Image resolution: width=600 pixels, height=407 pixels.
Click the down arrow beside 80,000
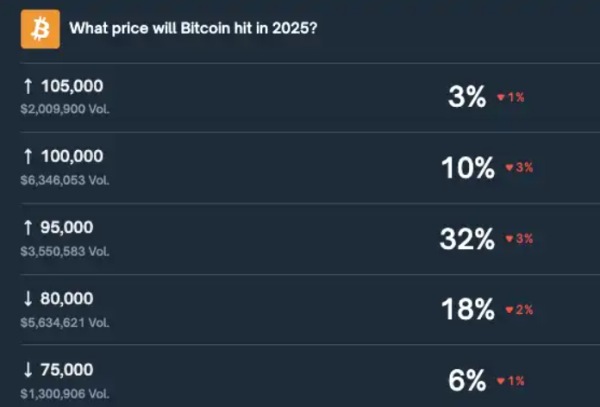coord(28,298)
